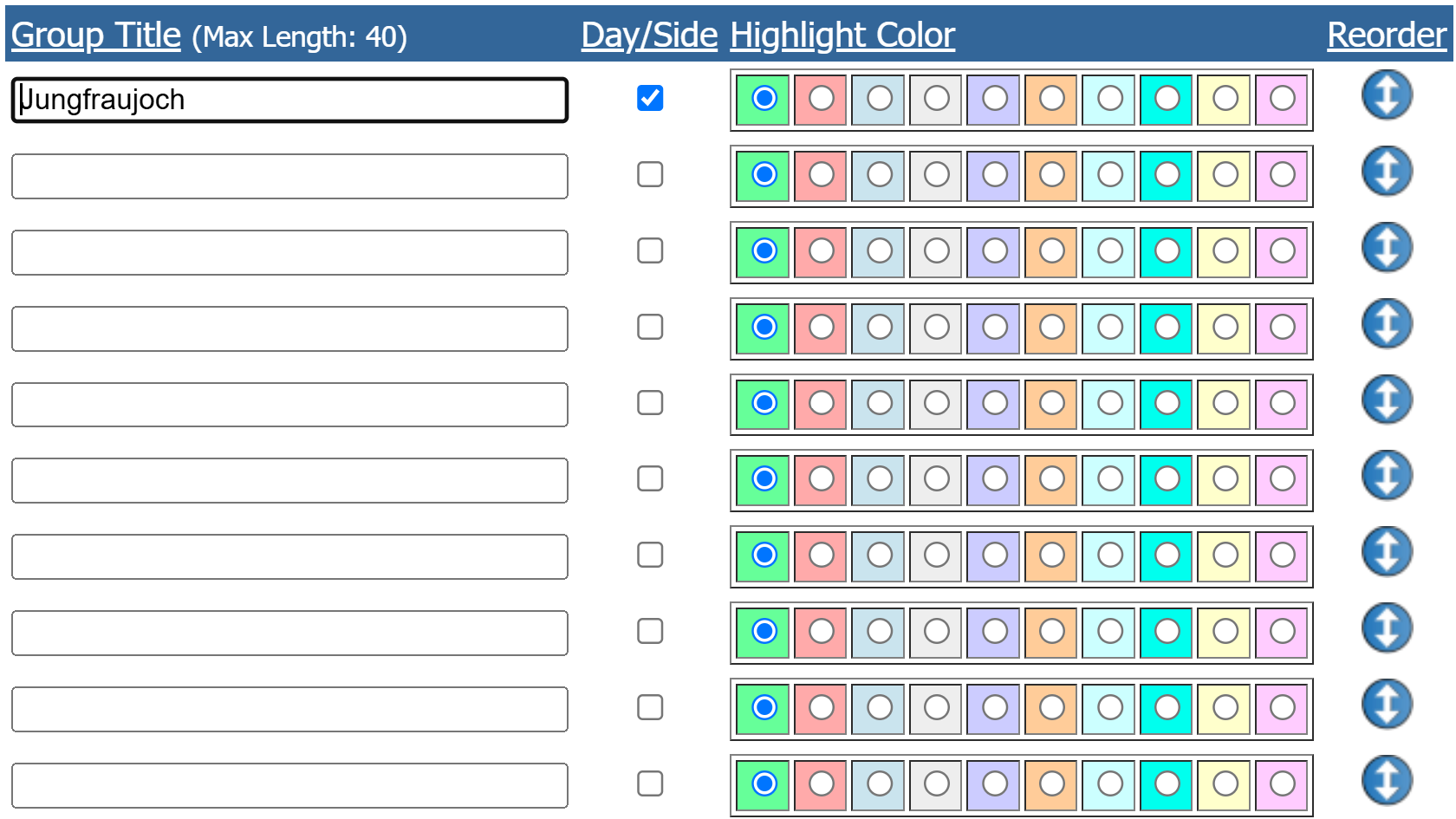
Task: Click the reorder icon in the eighth row
Action: (x=1387, y=627)
